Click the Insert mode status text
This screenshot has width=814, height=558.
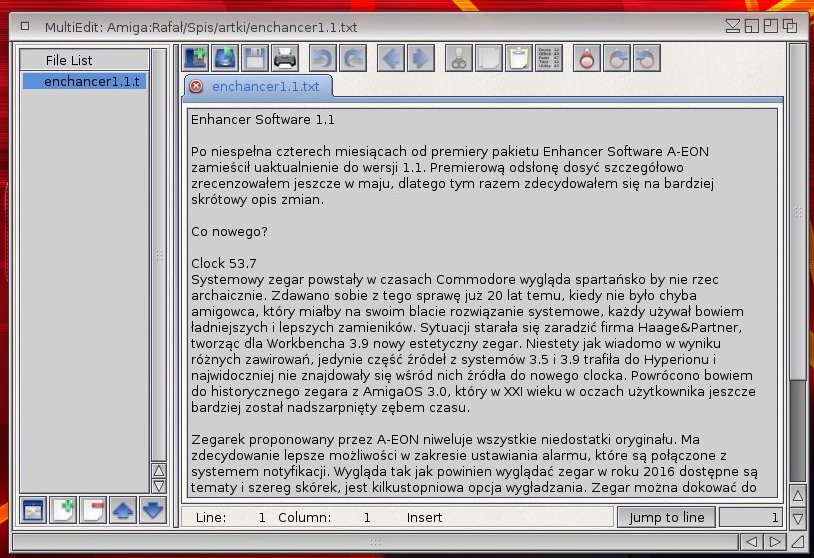point(424,518)
